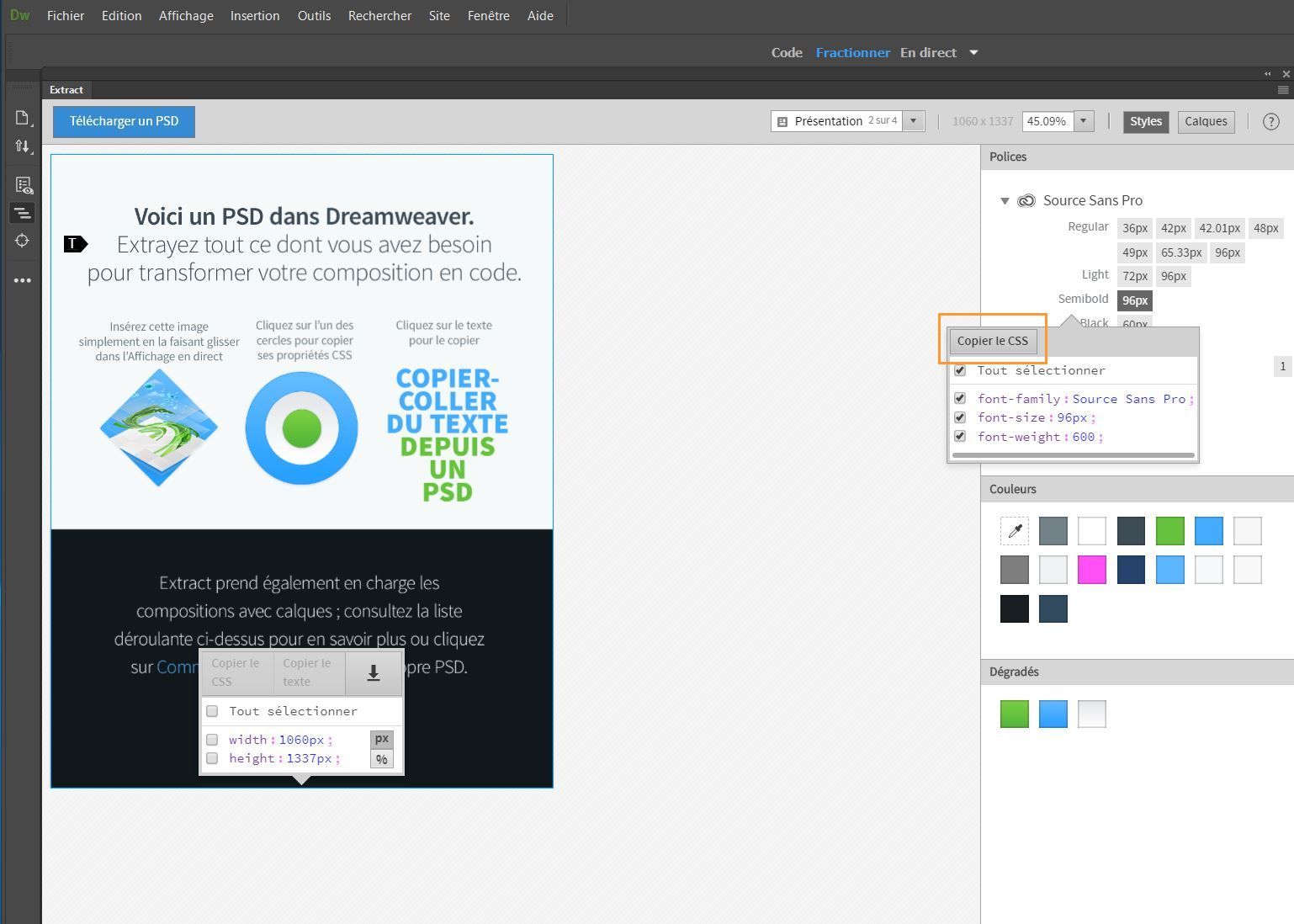This screenshot has width=1294, height=924.
Task: Open the zoom percentage dropdown arrow
Action: (x=1084, y=121)
